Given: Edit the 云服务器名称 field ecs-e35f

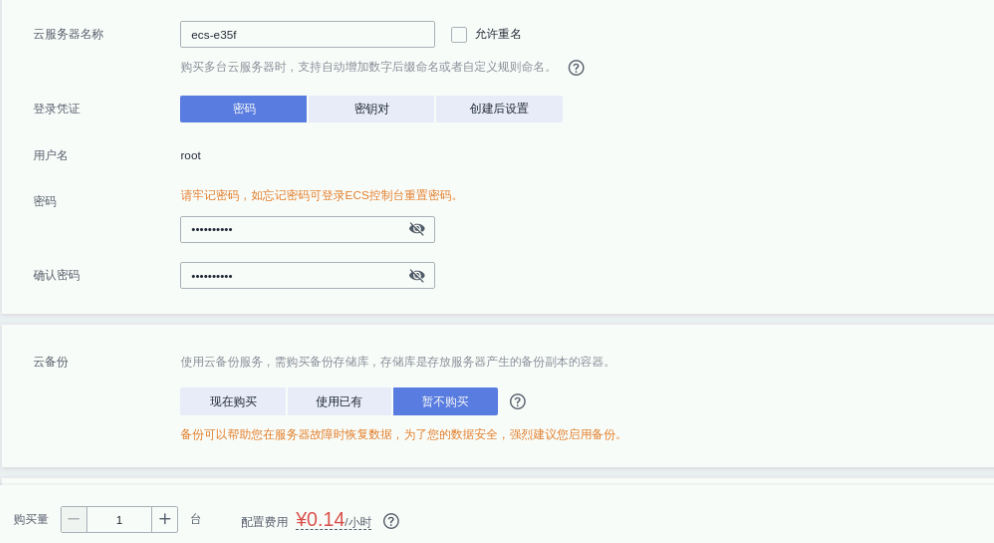Looking at the screenshot, I should 307,34.
